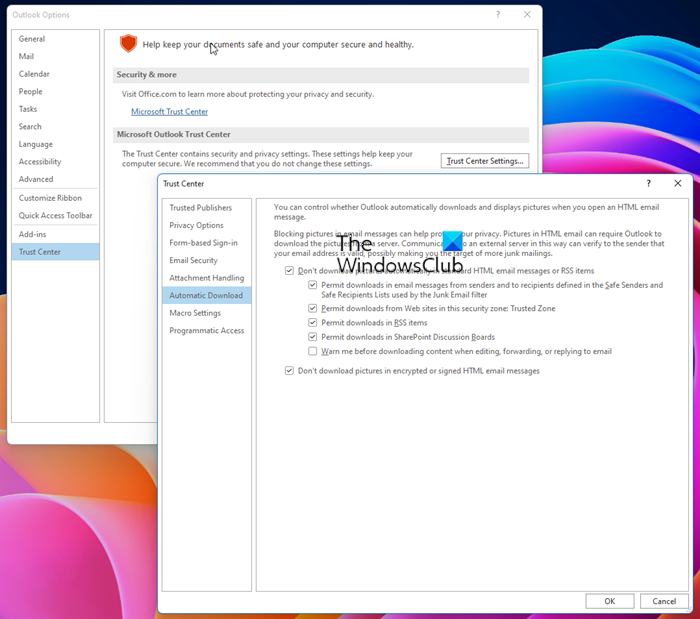Open Add-ins options category

tap(55, 234)
